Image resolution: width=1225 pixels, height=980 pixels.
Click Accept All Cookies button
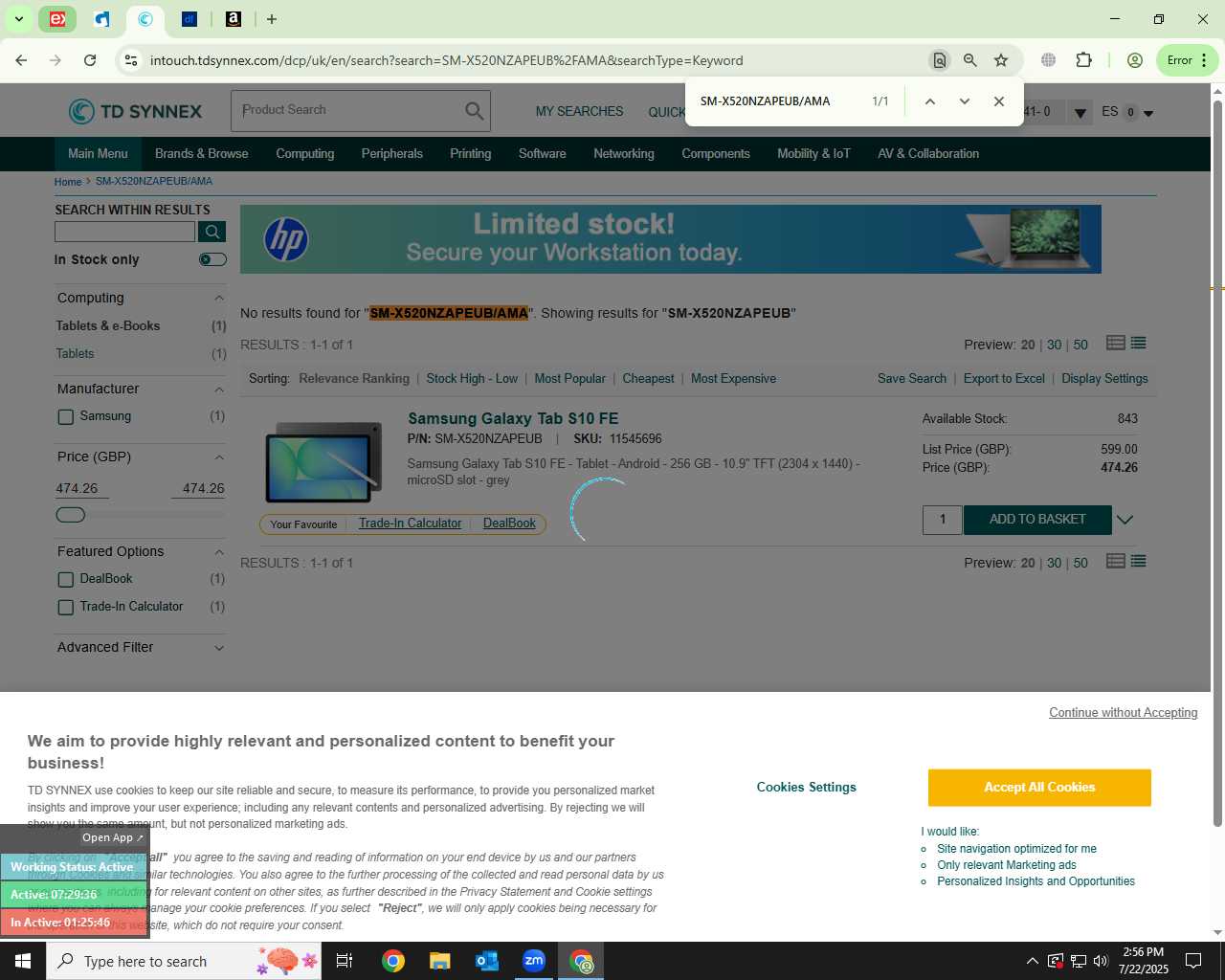click(1039, 788)
